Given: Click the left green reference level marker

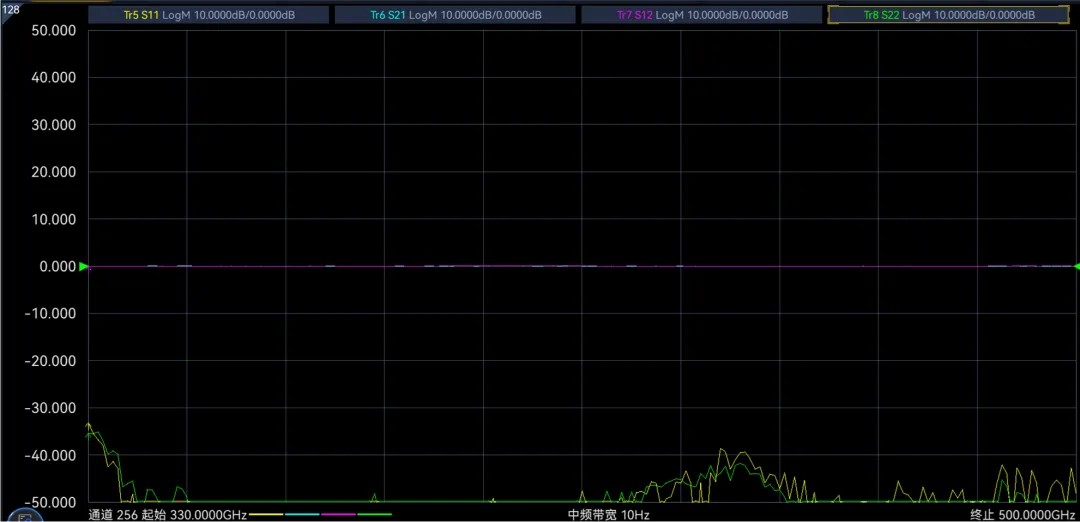Looking at the screenshot, I should 84,267.
